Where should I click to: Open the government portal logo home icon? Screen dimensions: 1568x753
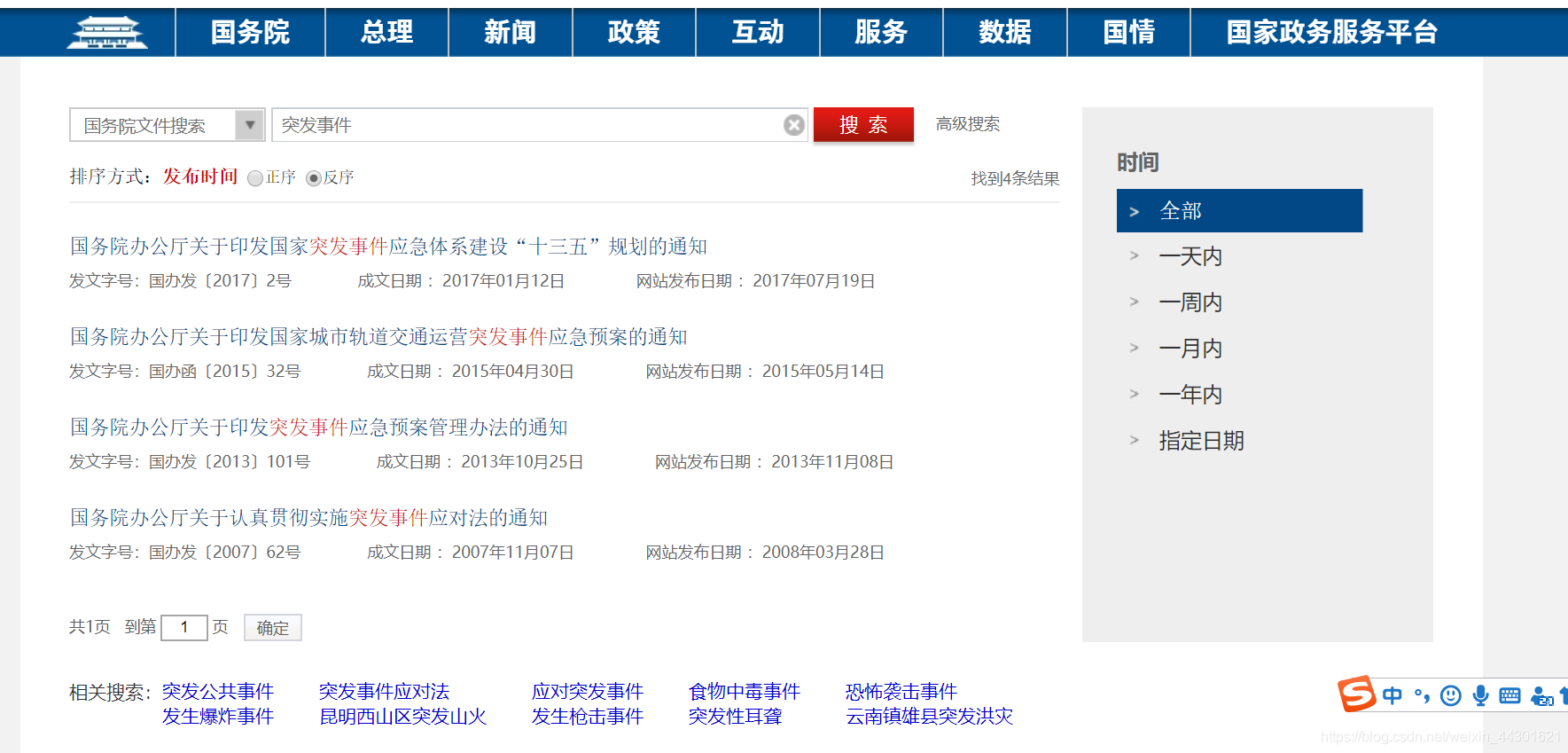pos(107,33)
